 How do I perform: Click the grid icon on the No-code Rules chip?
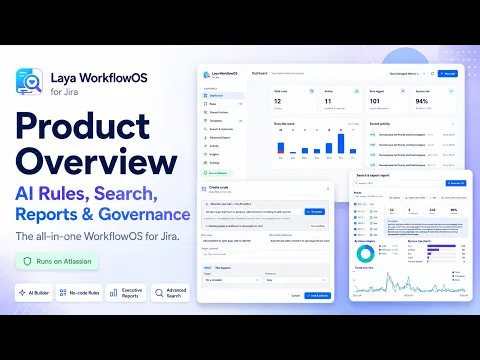pos(63,293)
